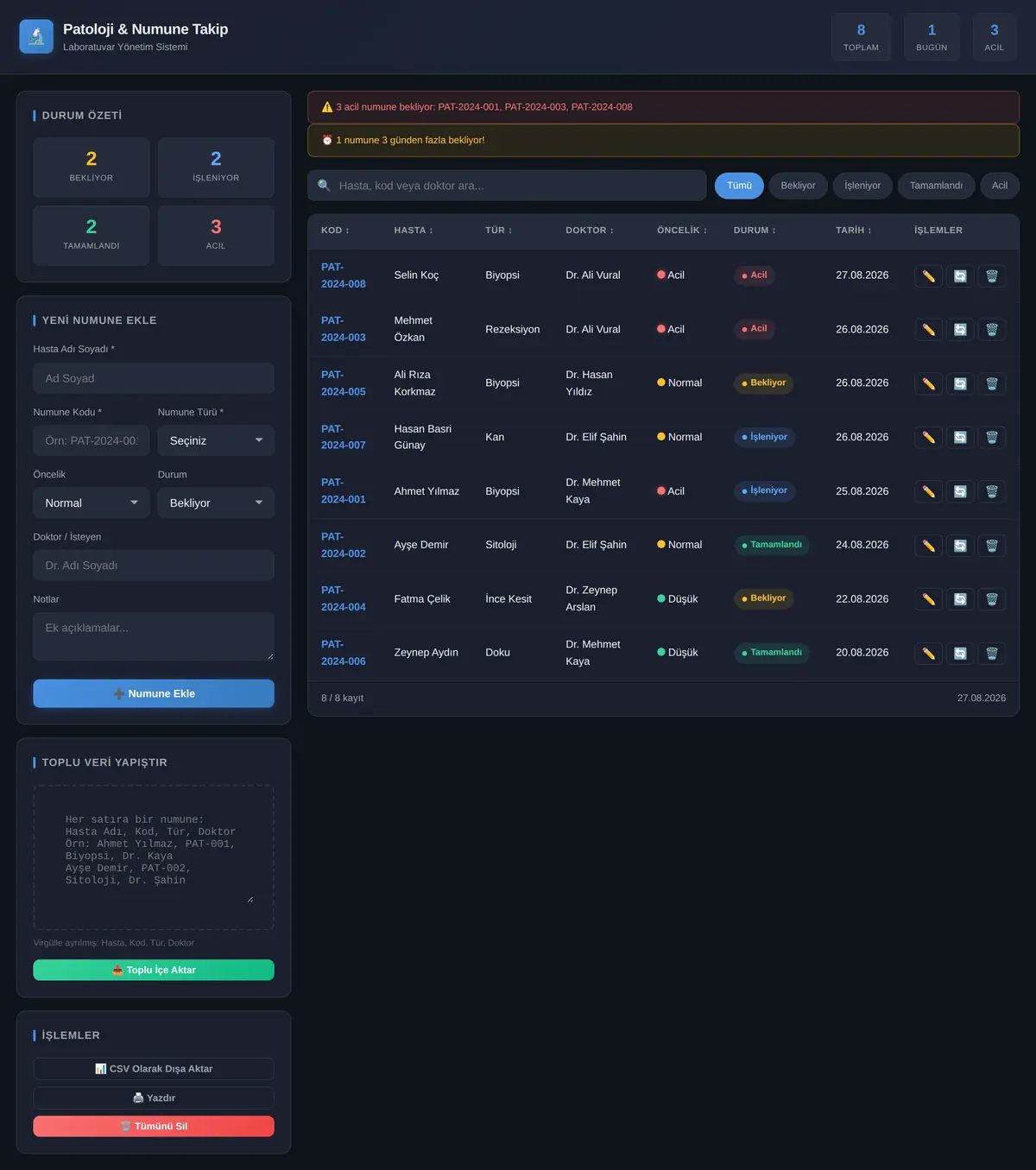Click the Toplu İçe Aktar button
Viewport: 1036px width, 1170px height.
pyautogui.click(x=154, y=971)
